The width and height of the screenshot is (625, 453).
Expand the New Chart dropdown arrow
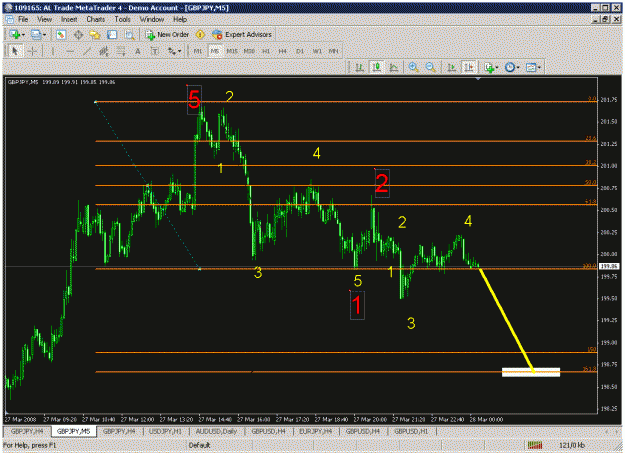[x=24, y=35]
